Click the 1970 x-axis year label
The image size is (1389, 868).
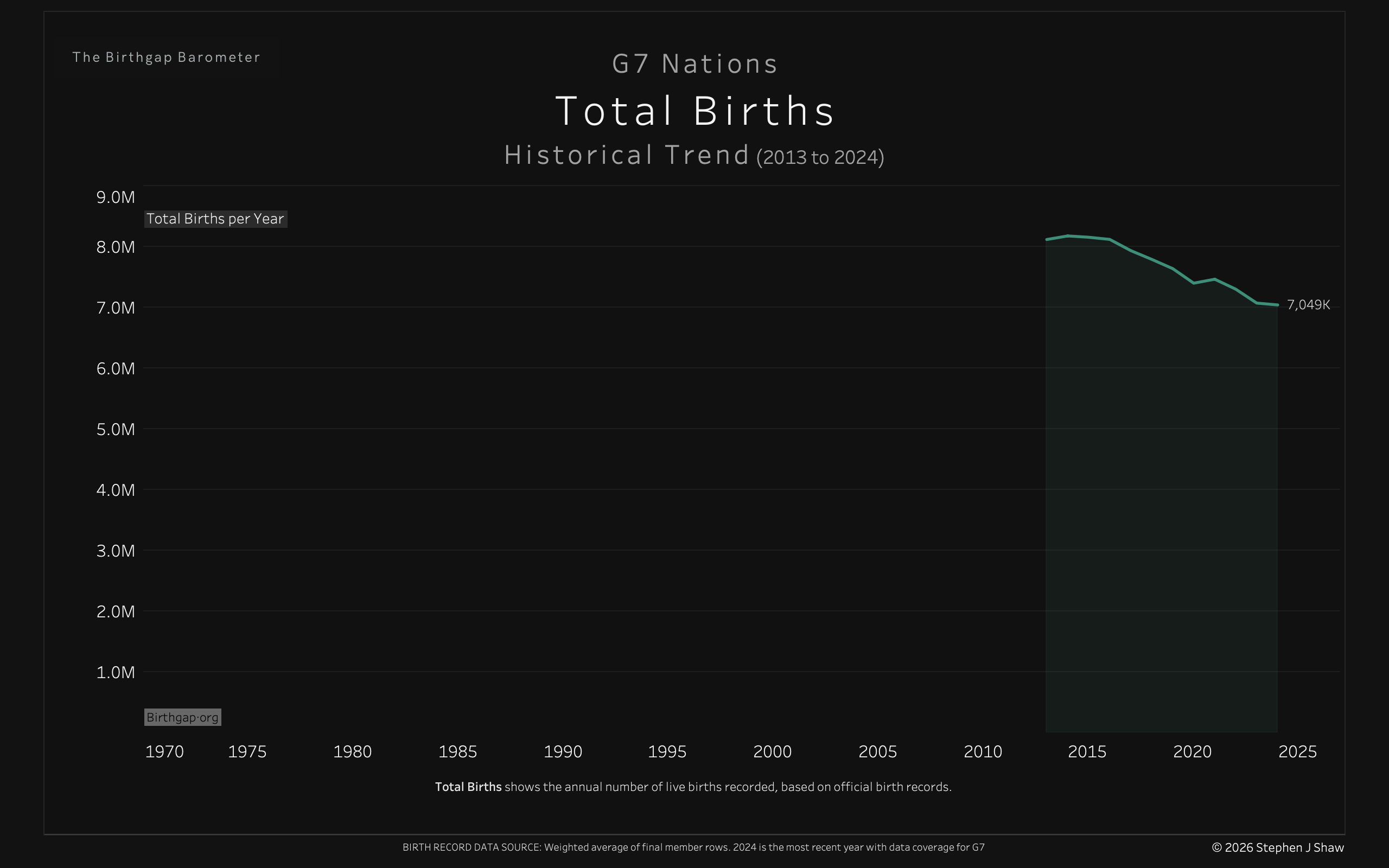coord(164,751)
